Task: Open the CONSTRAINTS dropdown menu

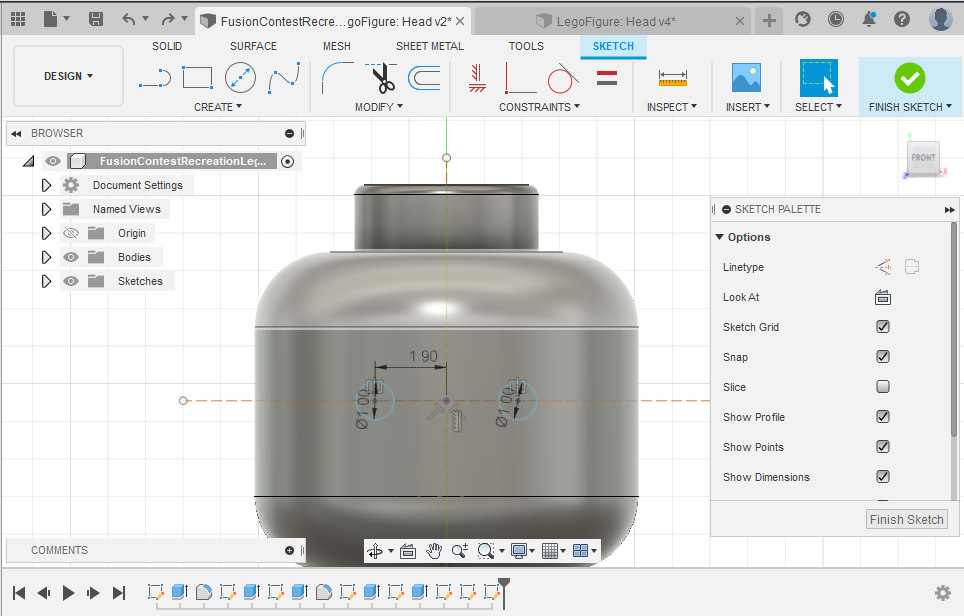Action: [539, 107]
